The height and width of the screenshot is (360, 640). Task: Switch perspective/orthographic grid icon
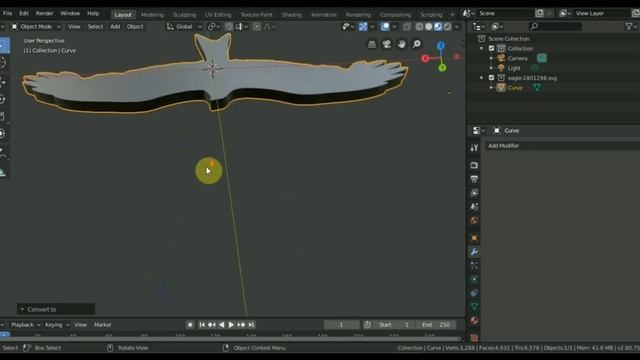(372, 44)
